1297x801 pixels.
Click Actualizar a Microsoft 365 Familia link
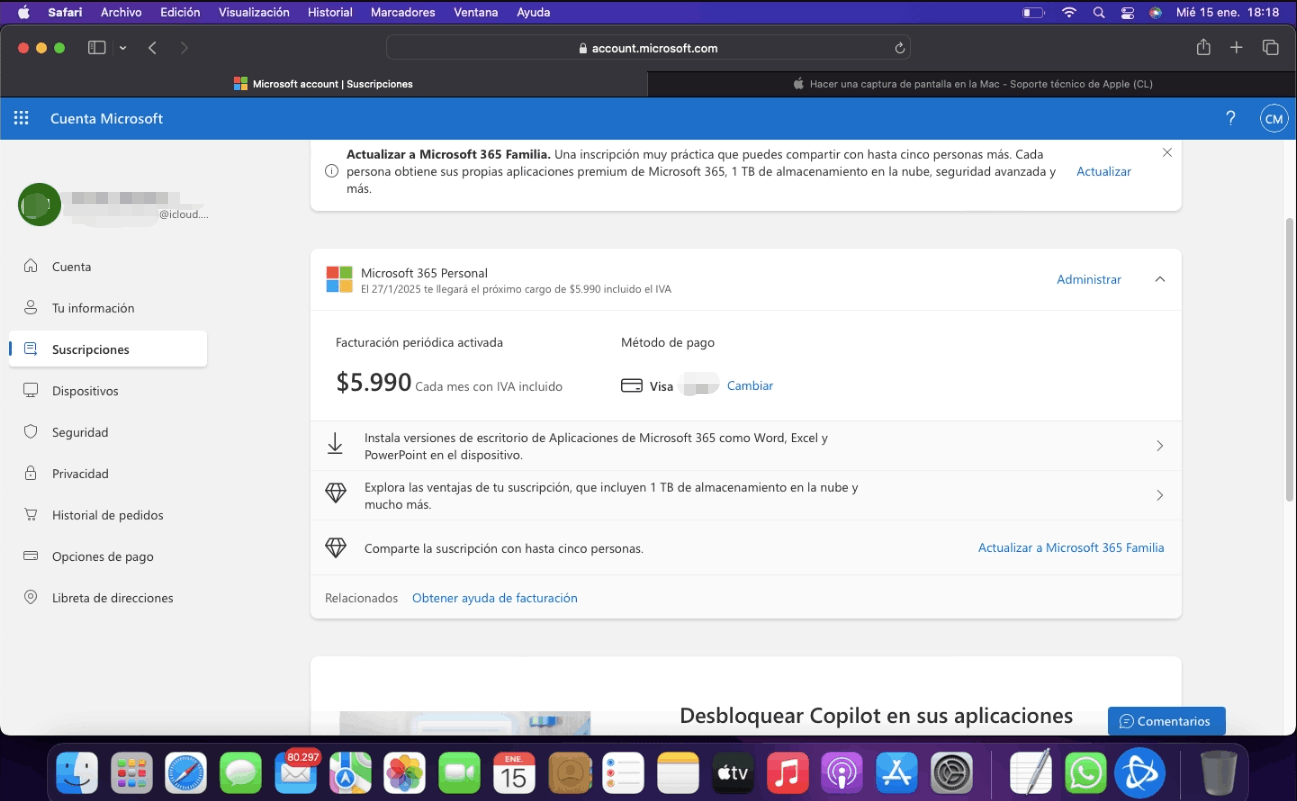click(1071, 548)
